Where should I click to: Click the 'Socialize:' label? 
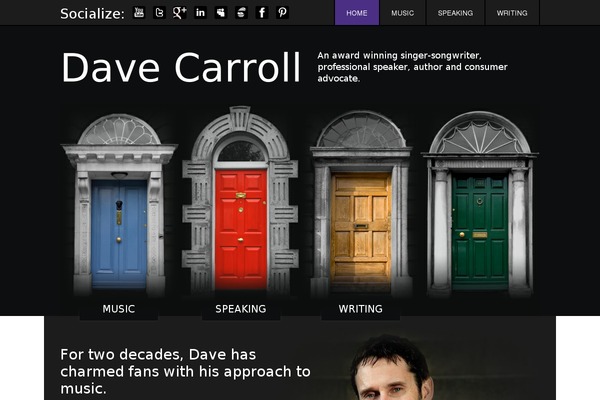(92, 14)
